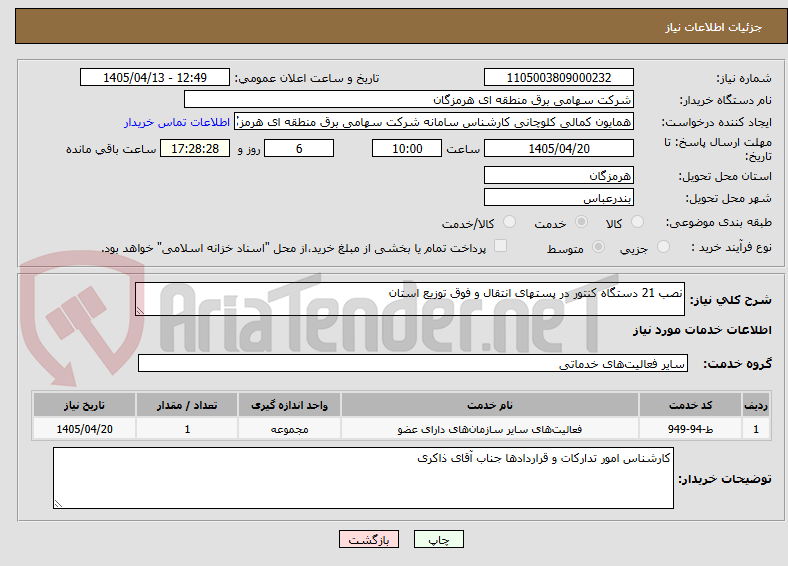Screen dimensions: 788x566
Task: Click the announcement date field 1405/04/13 - 12:49
Action: pos(155,77)
